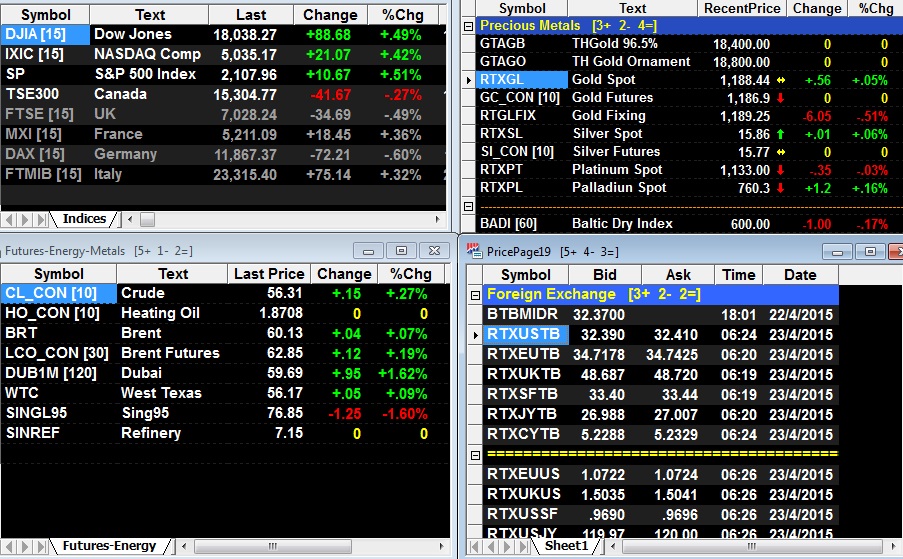Click scroll-left arrow beside the Sheet1 tab
This screenshot has height=559, width=903.
click(x=613, y=546)
